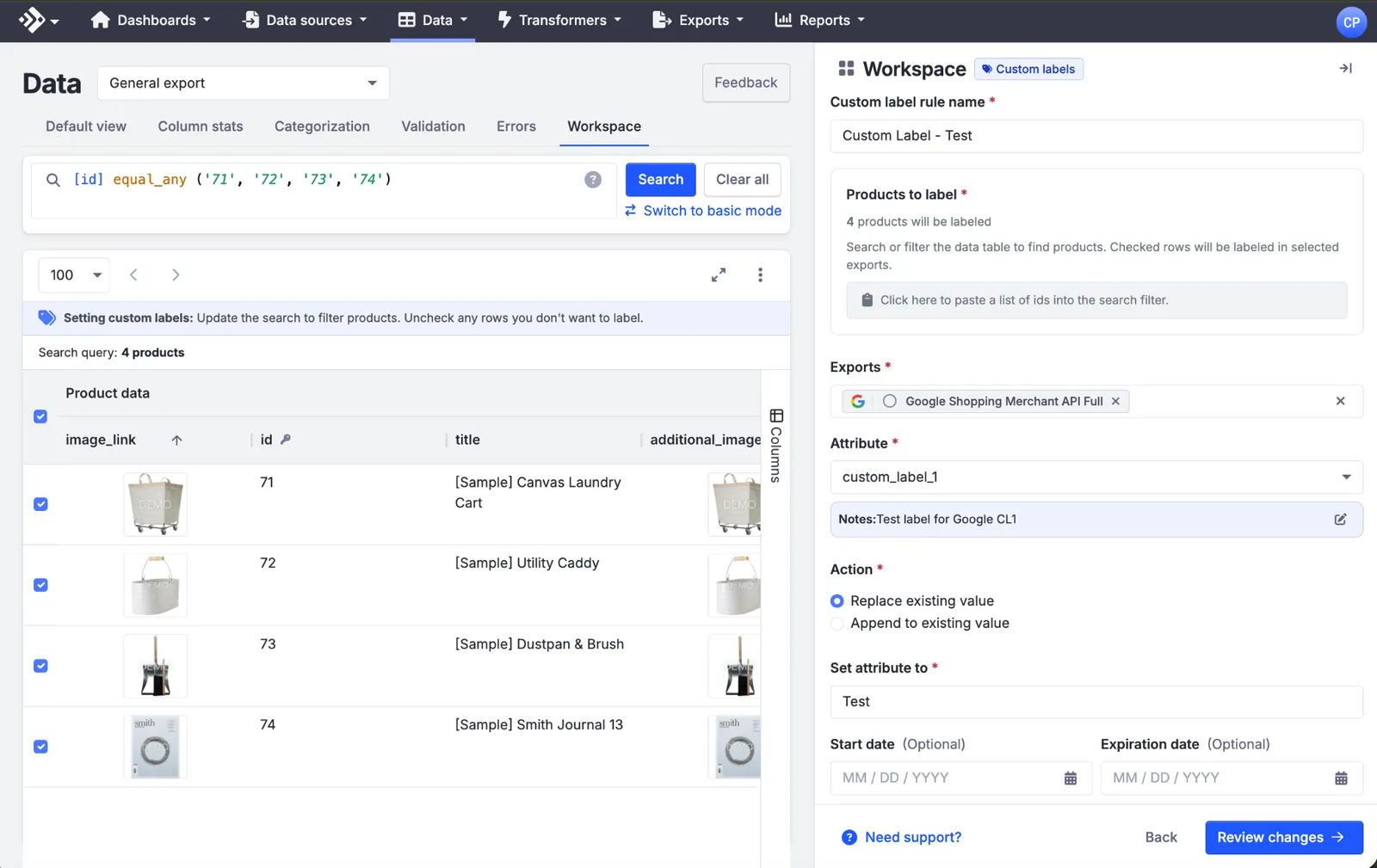Go to the previous results page

(133, 275)
